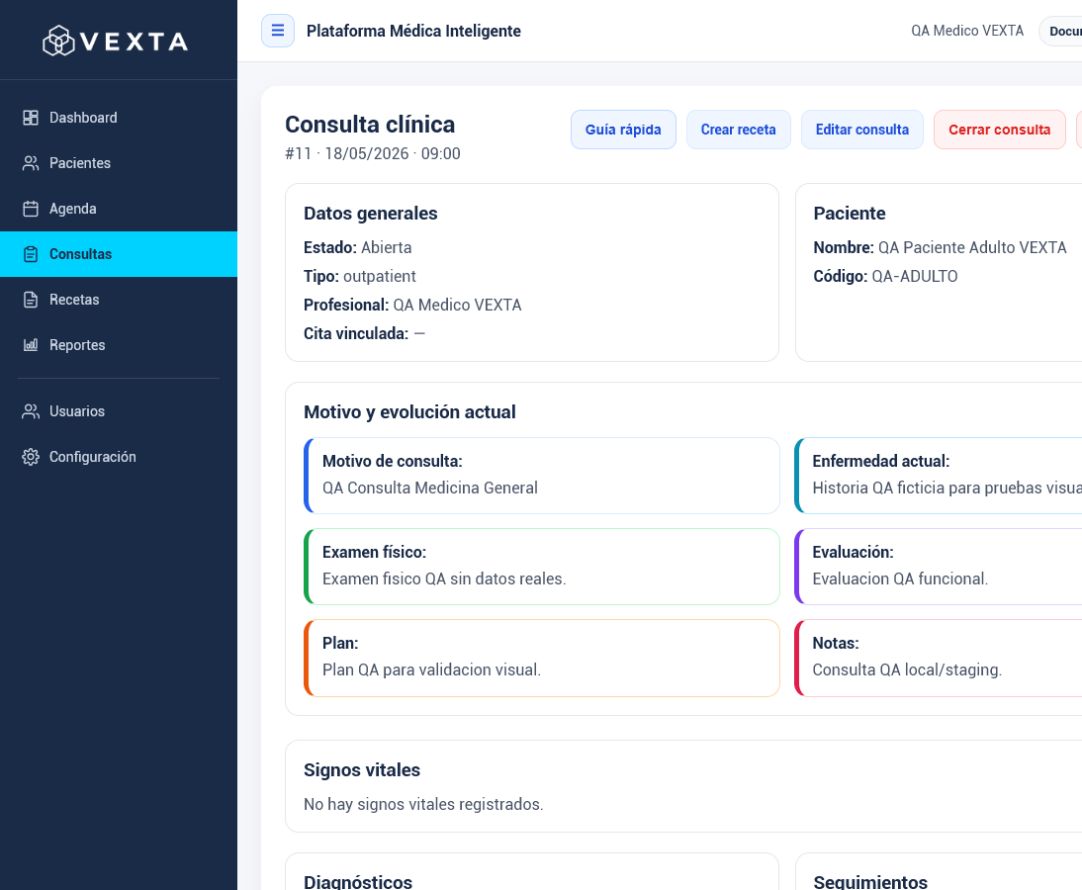Click the Pacientes people icon
This screenshot has height=890, width=1082.
pyautogui.click(x=30, y=164)
